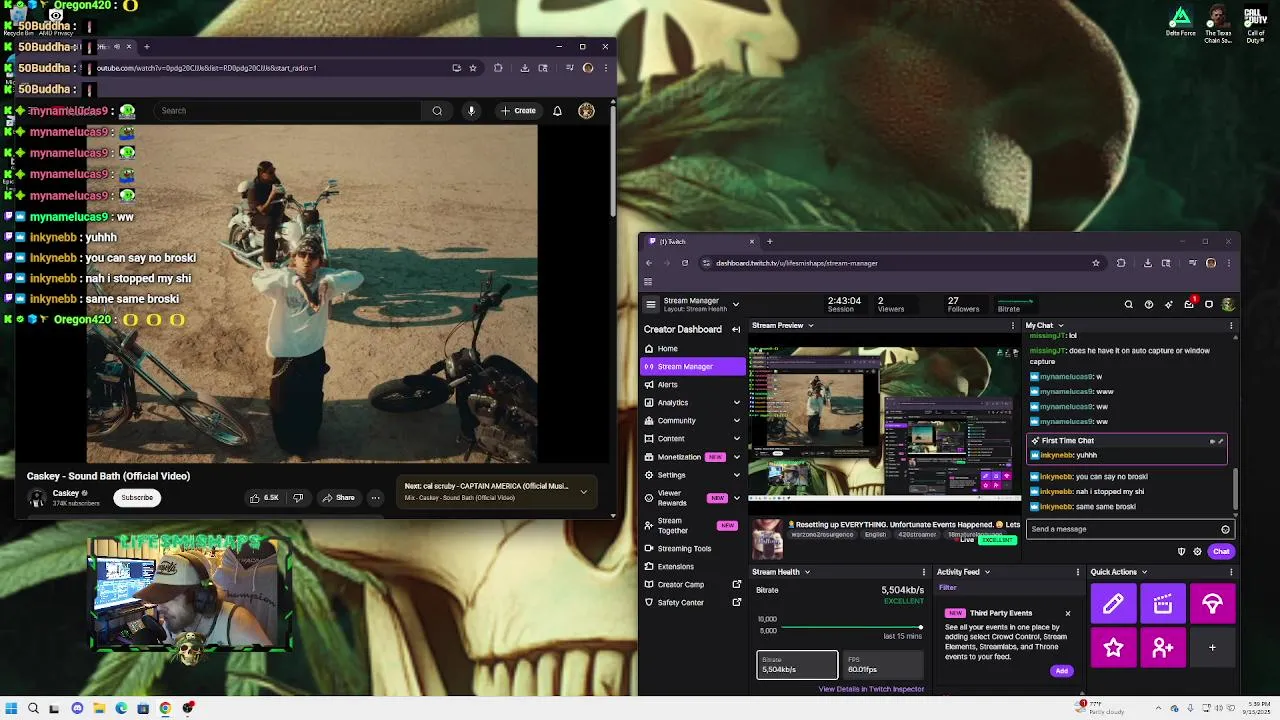Viewport: 1280px width, 720px height.
Task: Select Stream Manager in the sidebar
Action: click(x=692, y=366)
